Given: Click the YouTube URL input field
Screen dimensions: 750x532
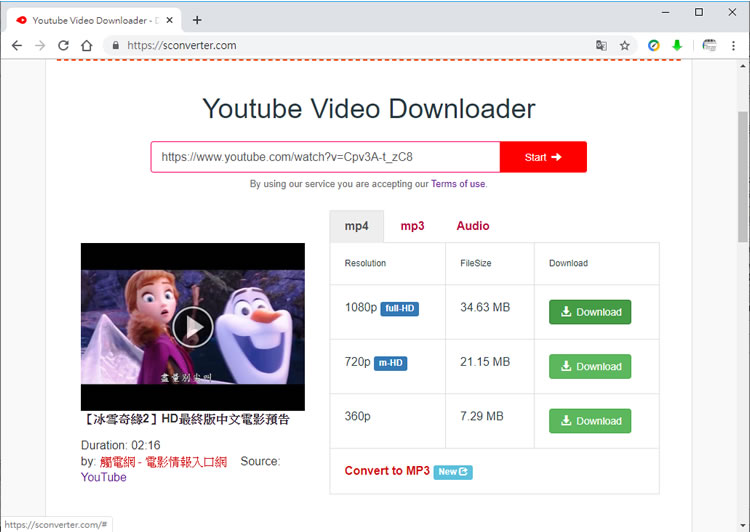Looking at the screenshot, I should (x=325, y=157).
